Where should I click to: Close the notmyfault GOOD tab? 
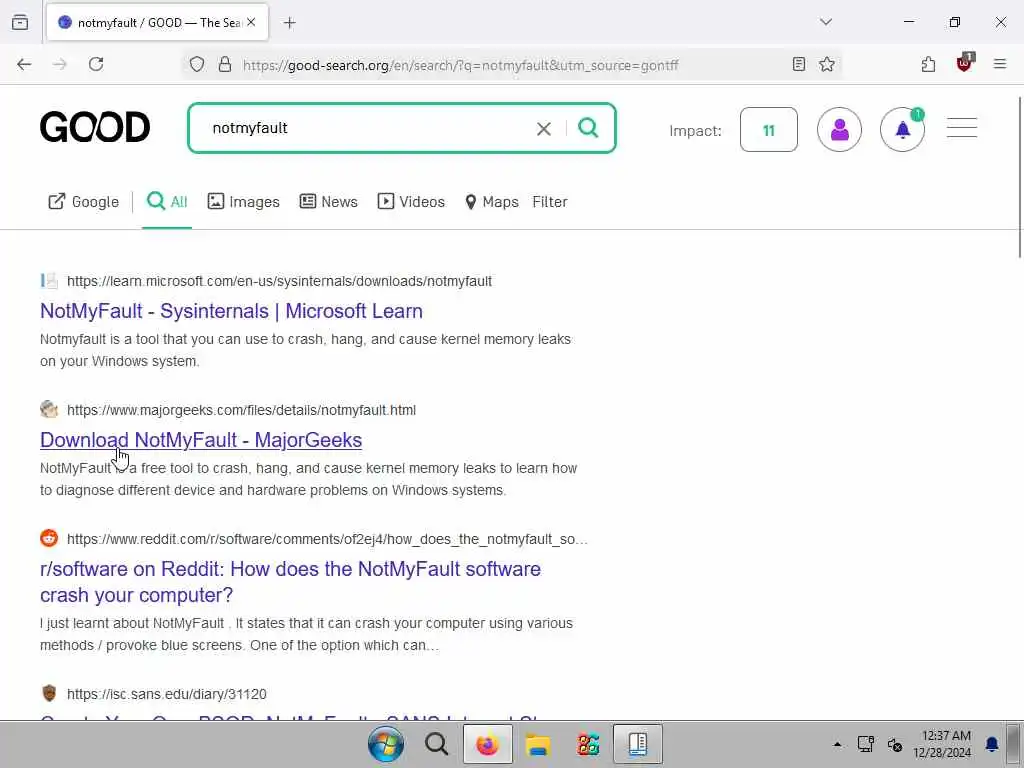(251, 22)
